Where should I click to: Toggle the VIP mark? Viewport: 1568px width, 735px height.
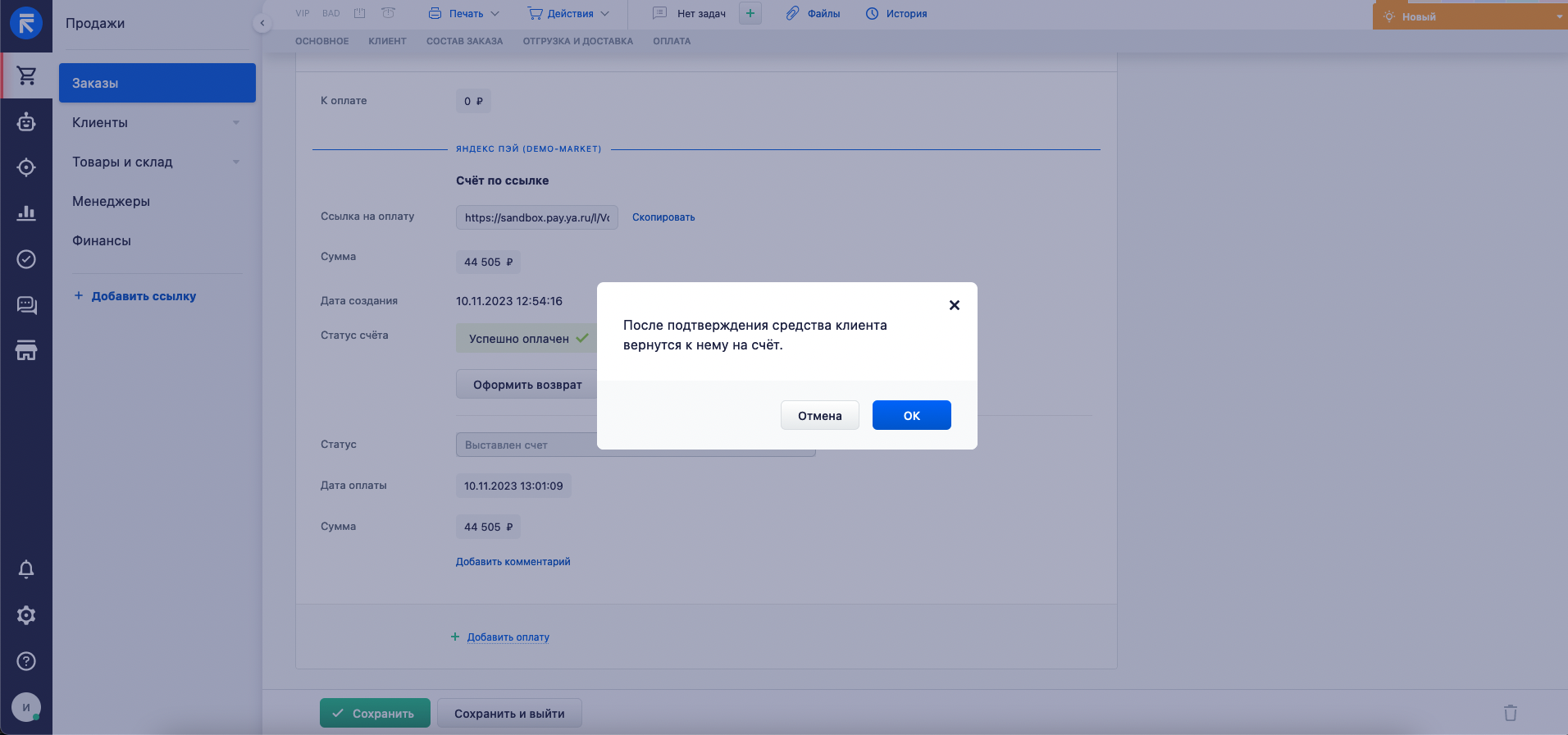click(x=303, y=13)
